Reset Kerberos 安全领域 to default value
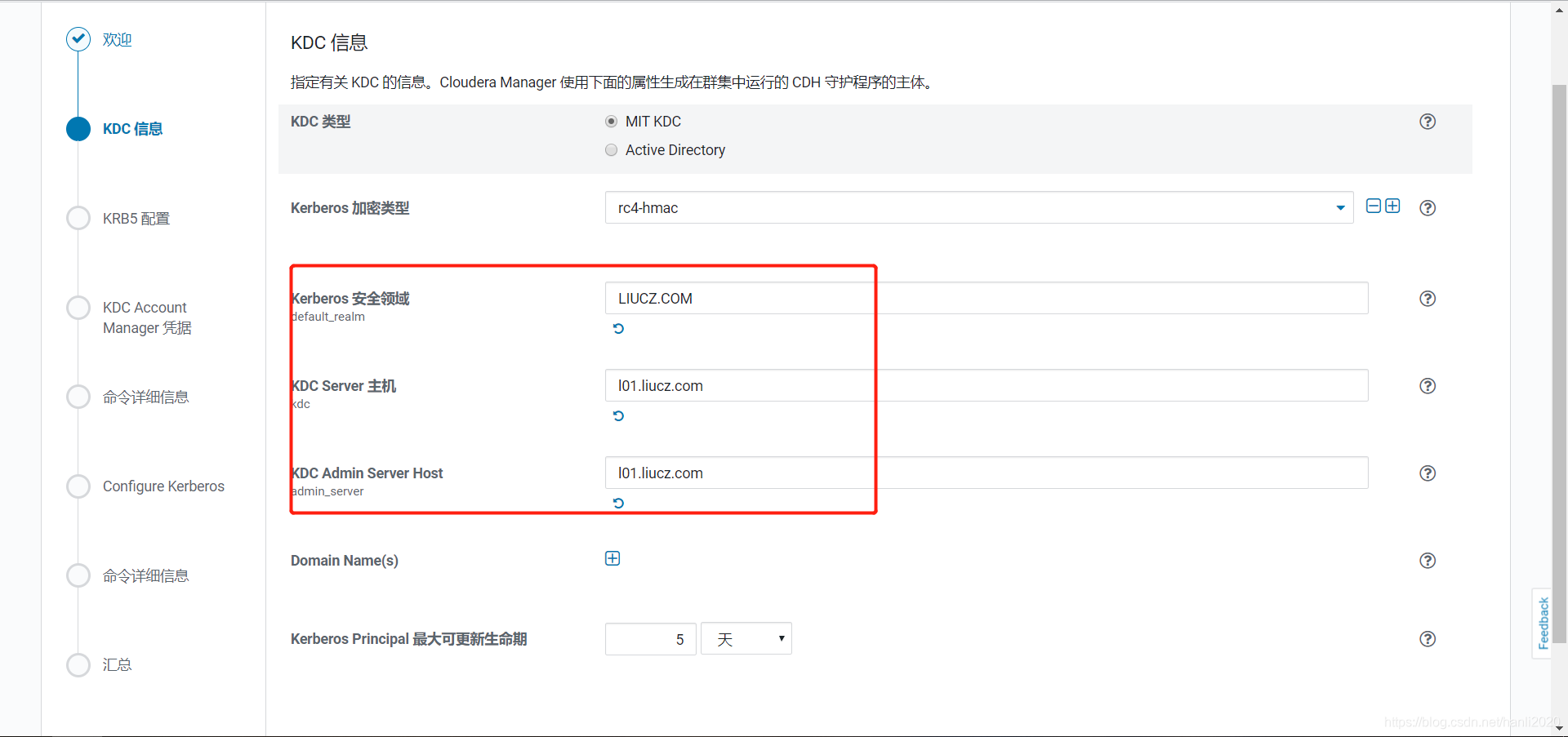 618,328
